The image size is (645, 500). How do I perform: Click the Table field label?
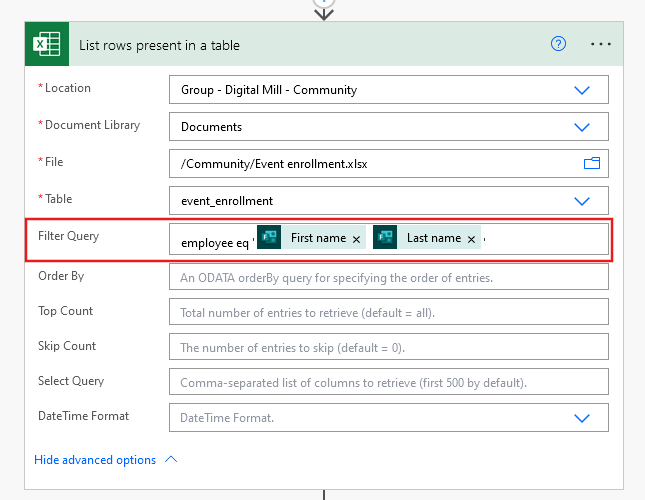click(x=58, y=199)
